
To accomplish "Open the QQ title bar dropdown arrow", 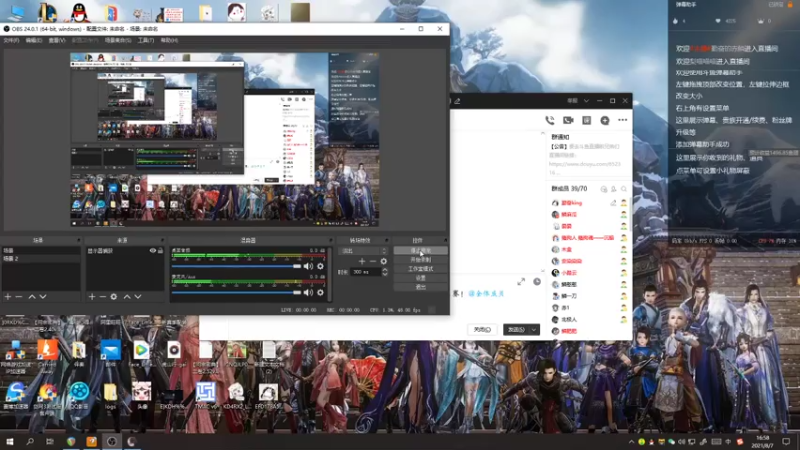I will pos(586,101).
